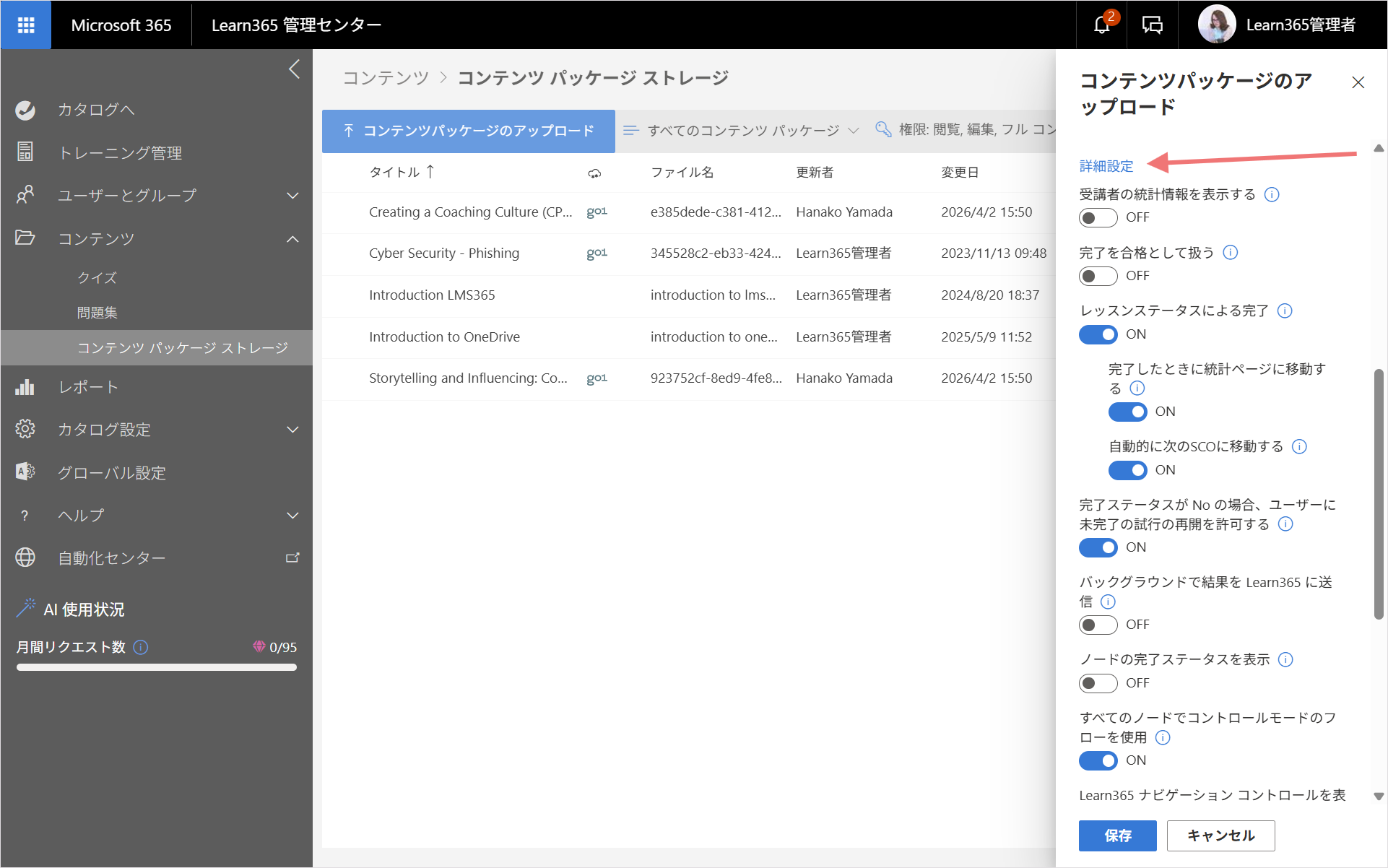Click the カタログ設定 gear icon
Screen dimensions: 1388x868
(x=25, y=429)
